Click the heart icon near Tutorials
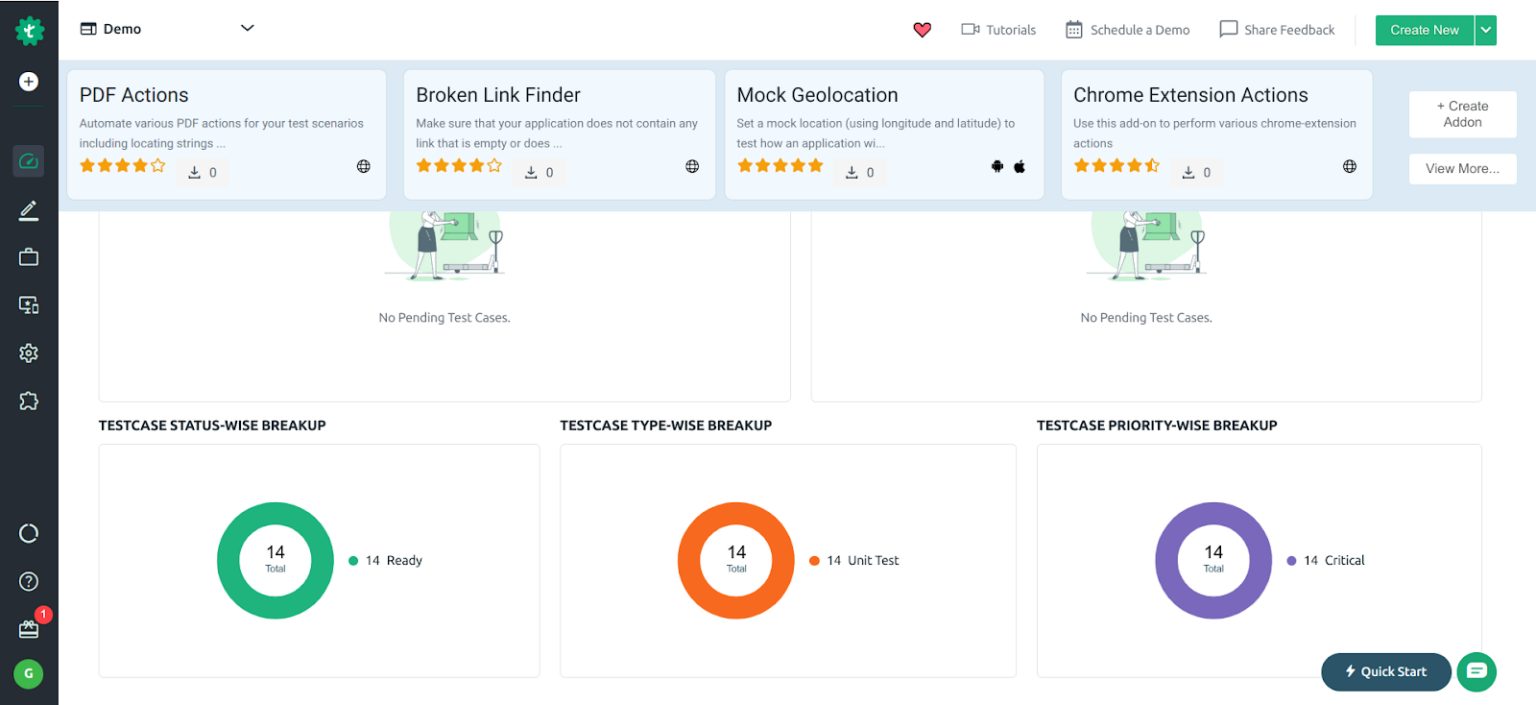 [x=921, y=30]
